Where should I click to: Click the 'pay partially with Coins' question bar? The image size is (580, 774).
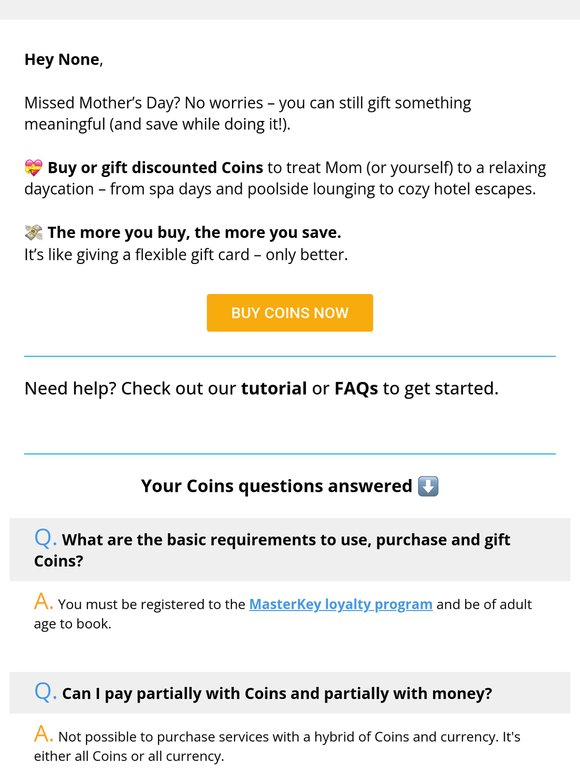[x=290, y=693]
